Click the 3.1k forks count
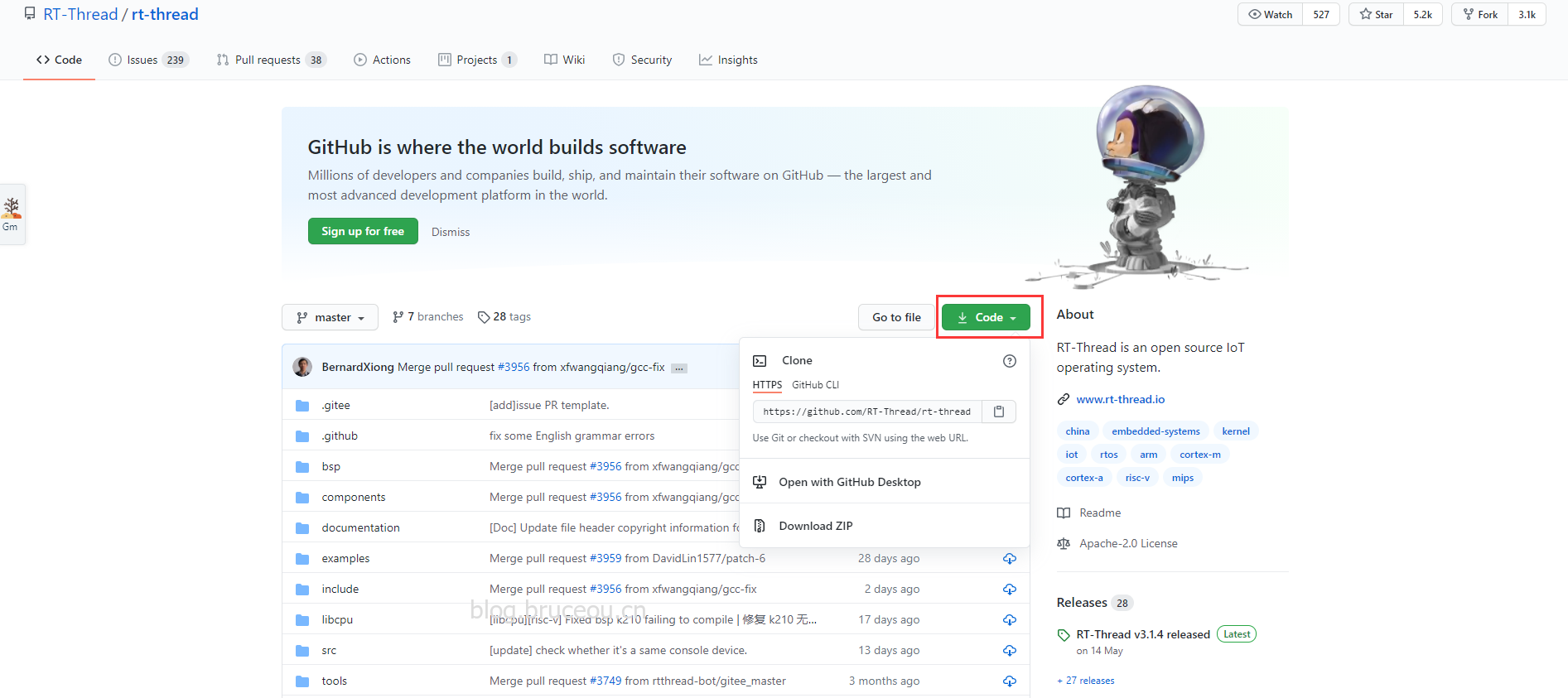 1527,14
